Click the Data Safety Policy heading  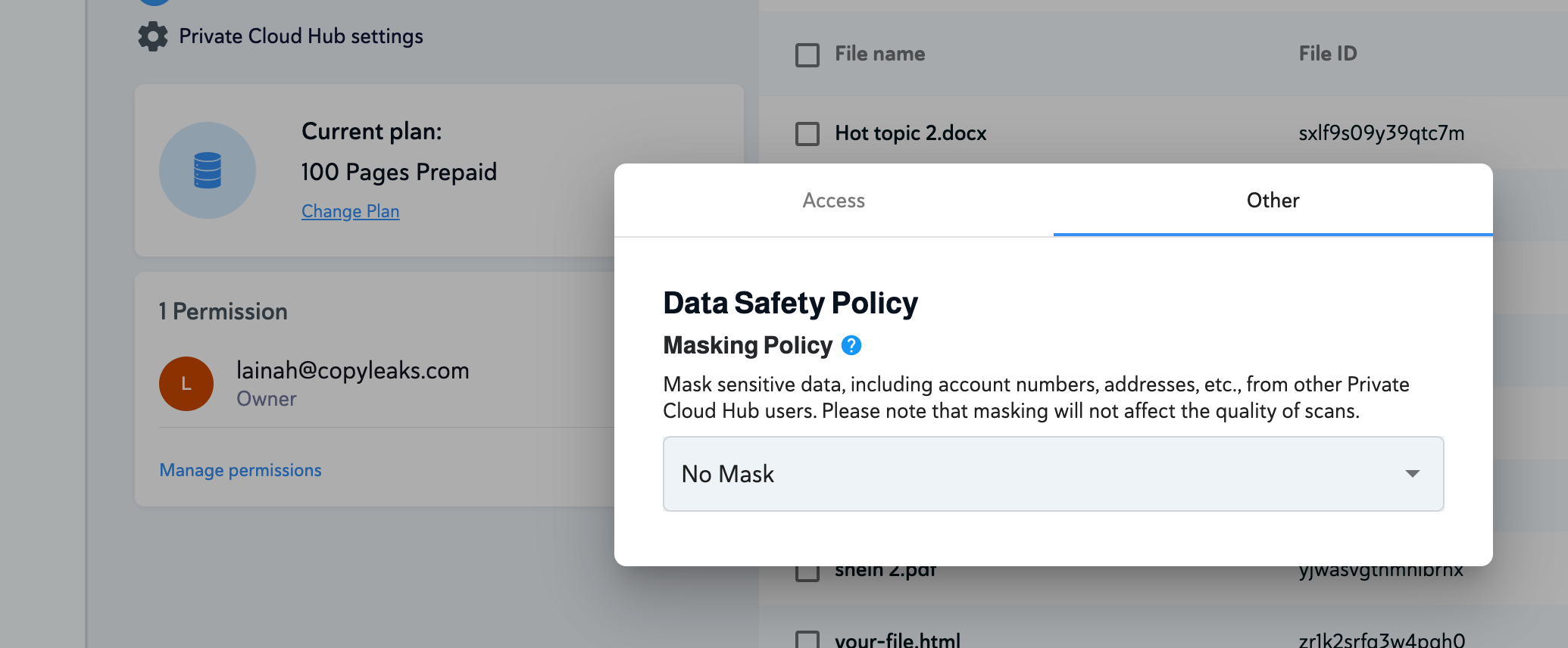[x=790, y=303]
